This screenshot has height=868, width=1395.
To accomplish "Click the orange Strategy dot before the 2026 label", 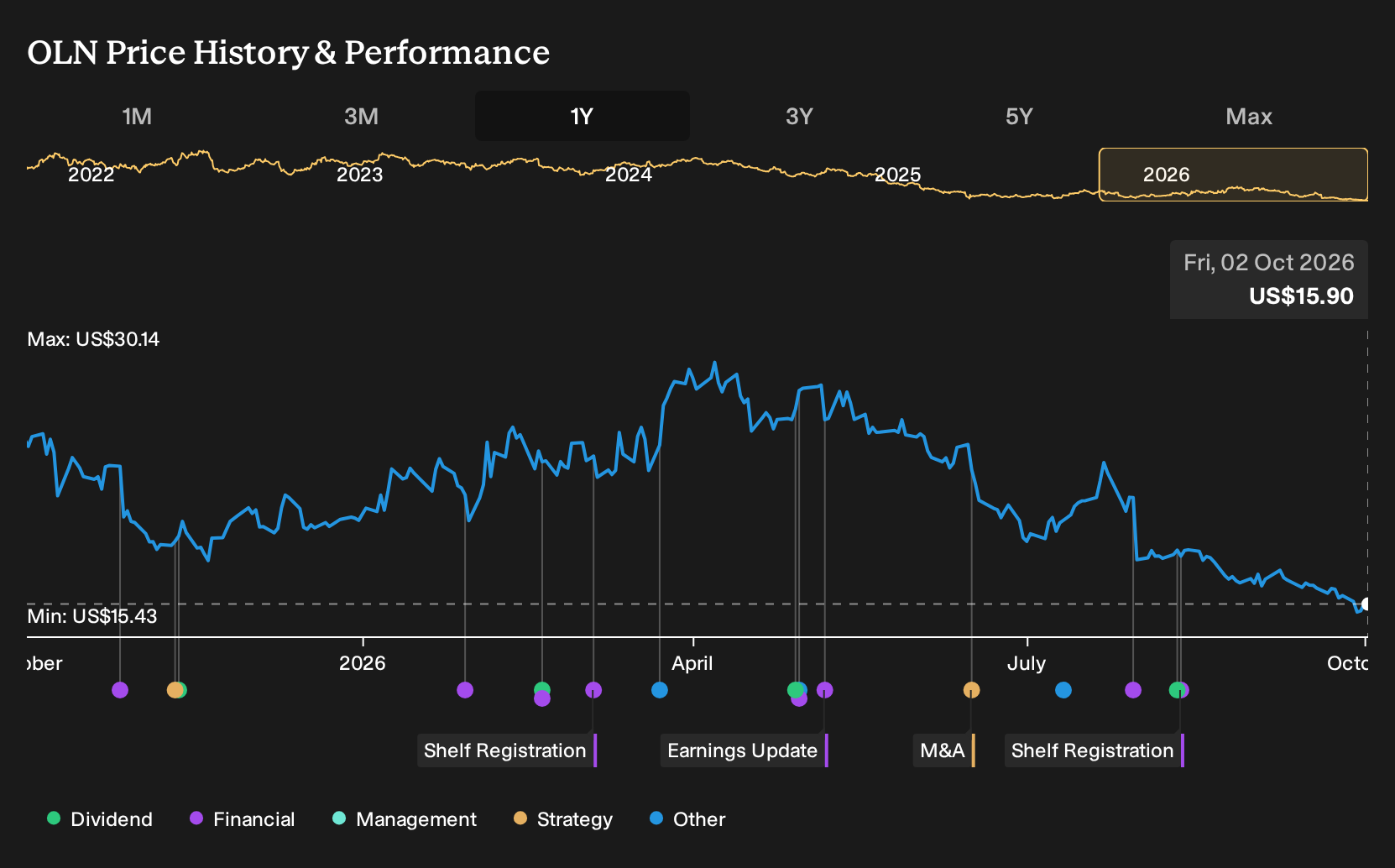I will 174,690.
